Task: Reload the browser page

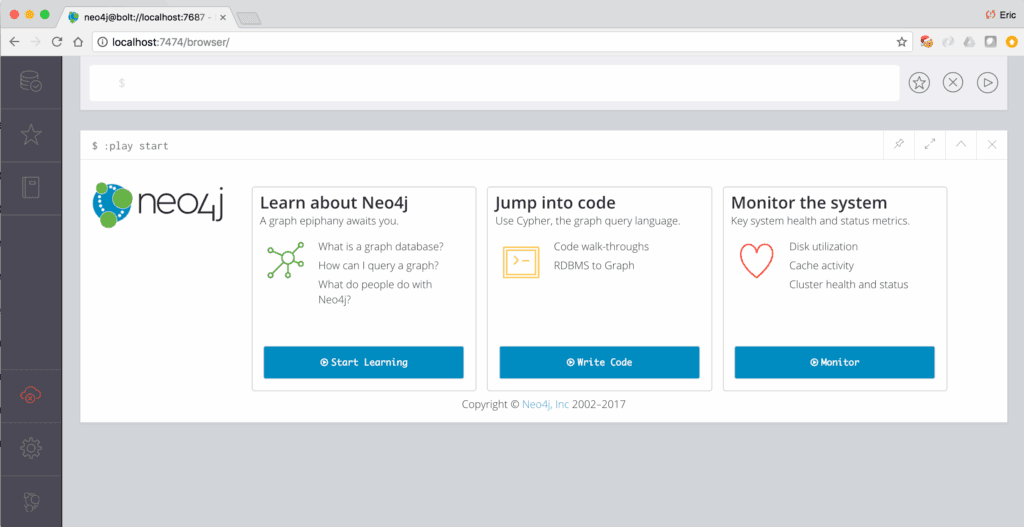Action: 57,42
